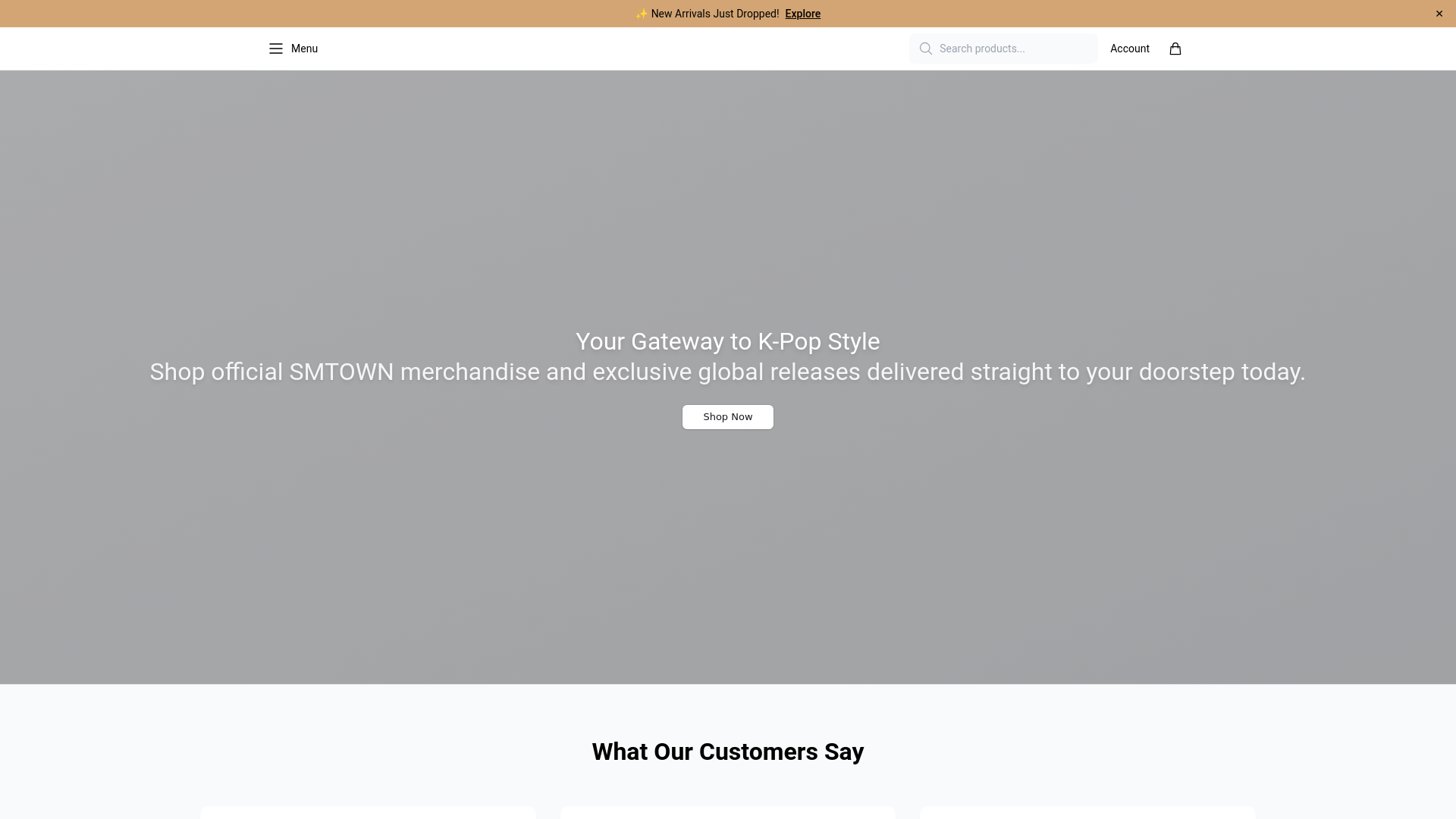This screenshot has width=1456, height=819.
Task: Focus the Search products field
Action: click(1003, 49)
